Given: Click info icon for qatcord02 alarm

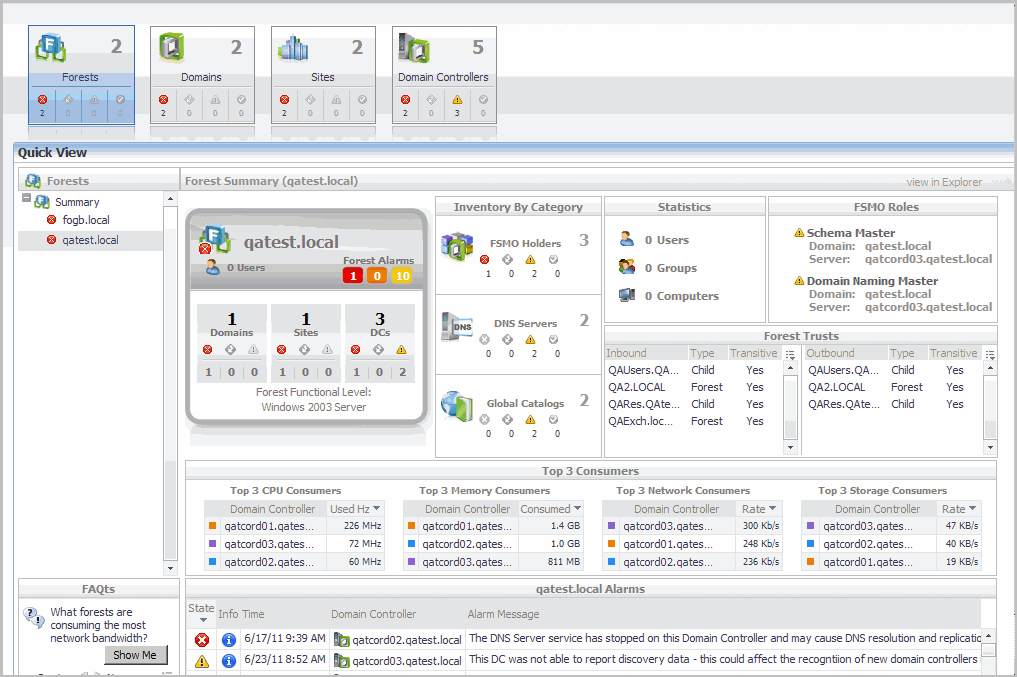Looking at the screenshot, I should [228, 639].
